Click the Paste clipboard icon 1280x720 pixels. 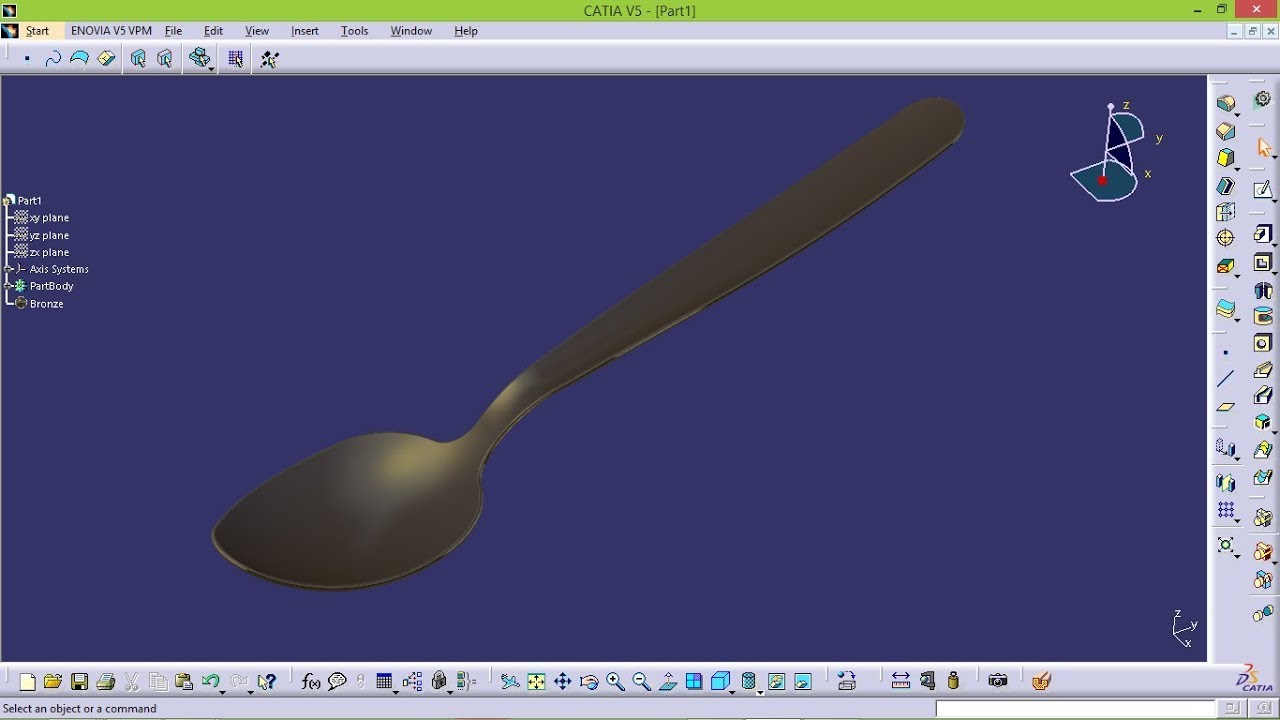(184, 682)
